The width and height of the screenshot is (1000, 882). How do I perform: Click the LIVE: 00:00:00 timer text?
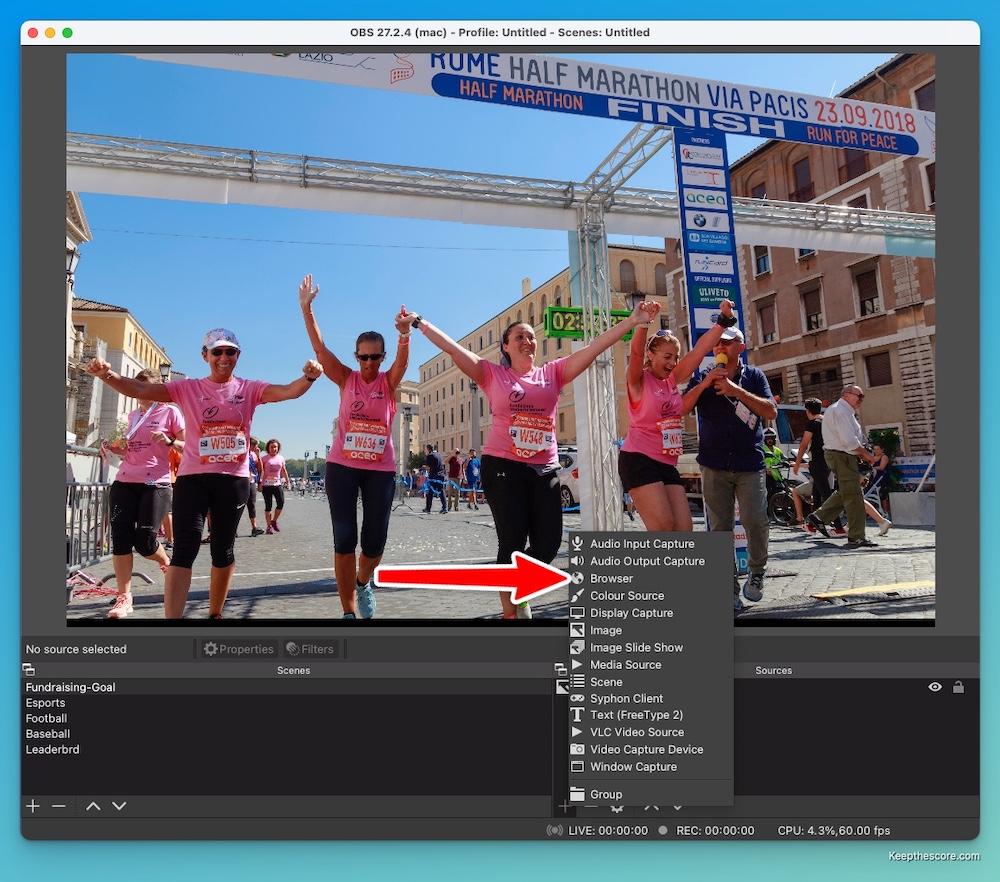click(608, 830)
